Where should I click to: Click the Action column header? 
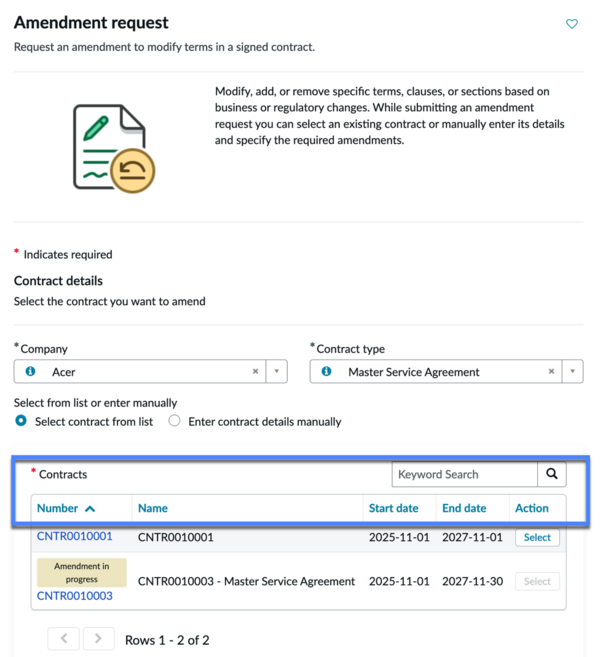pyautogui.click(x=532, y=508)
